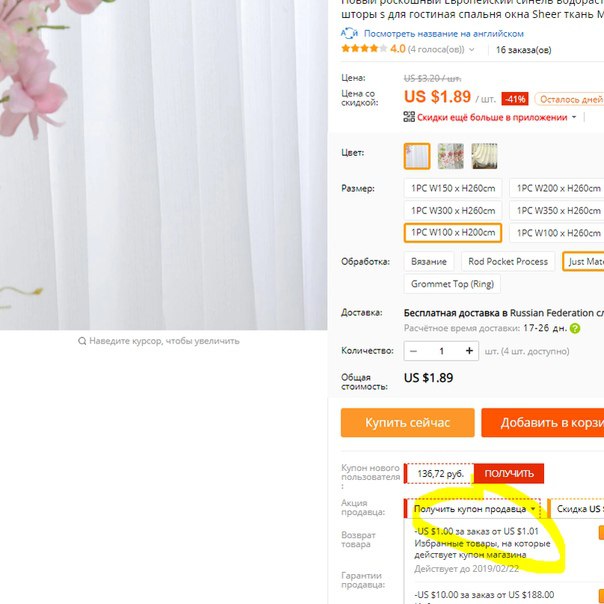
Task: Click the star rating of the product
Action: pyautogui.click(x=364, y=49)
